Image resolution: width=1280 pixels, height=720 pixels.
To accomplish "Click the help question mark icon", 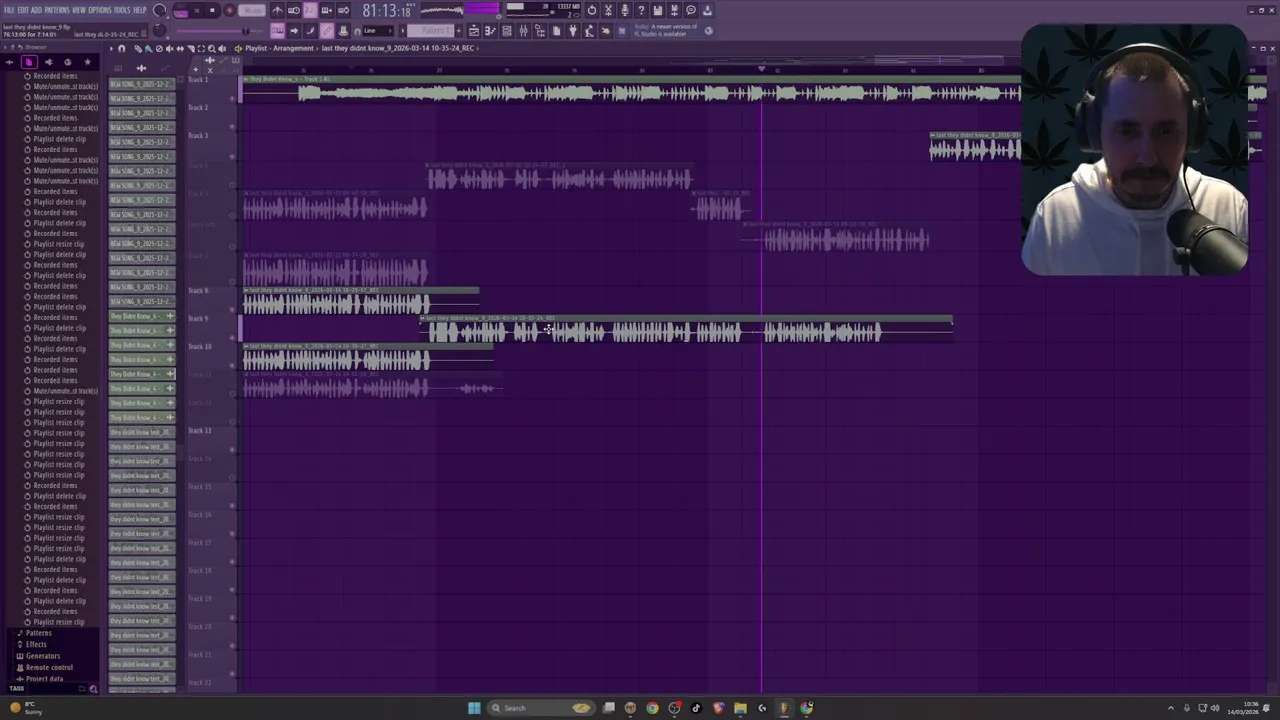I will tap(641, 10).
